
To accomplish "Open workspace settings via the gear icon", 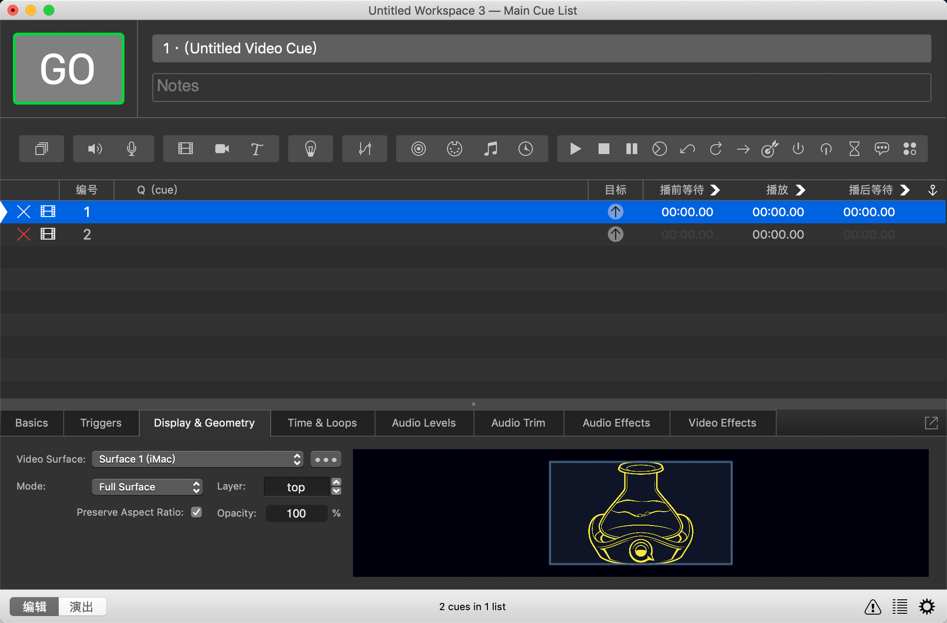I will [927, 606].
